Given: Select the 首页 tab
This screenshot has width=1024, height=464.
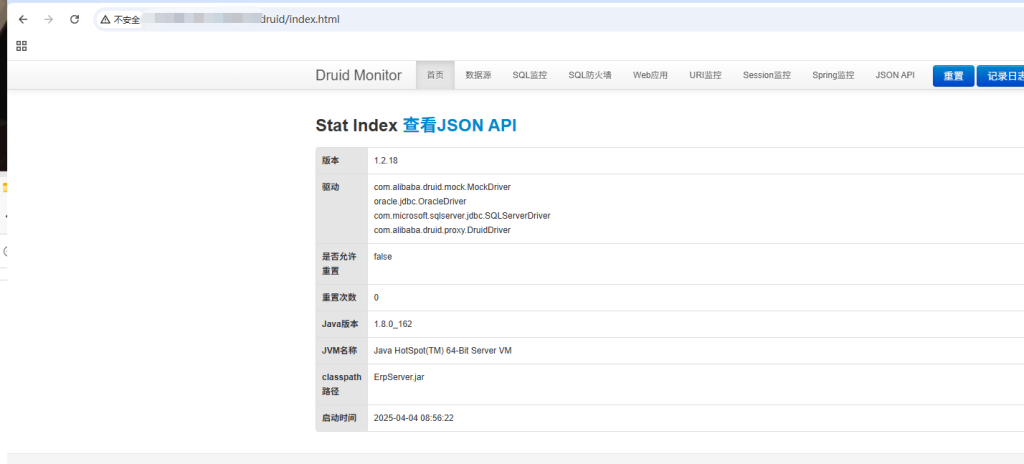Looking at the screenshot, I should tap(435, 75).
